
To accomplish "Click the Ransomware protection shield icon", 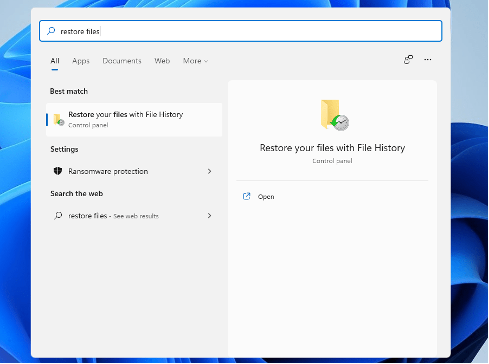I will pyautogui.click(x=58, y=171).
